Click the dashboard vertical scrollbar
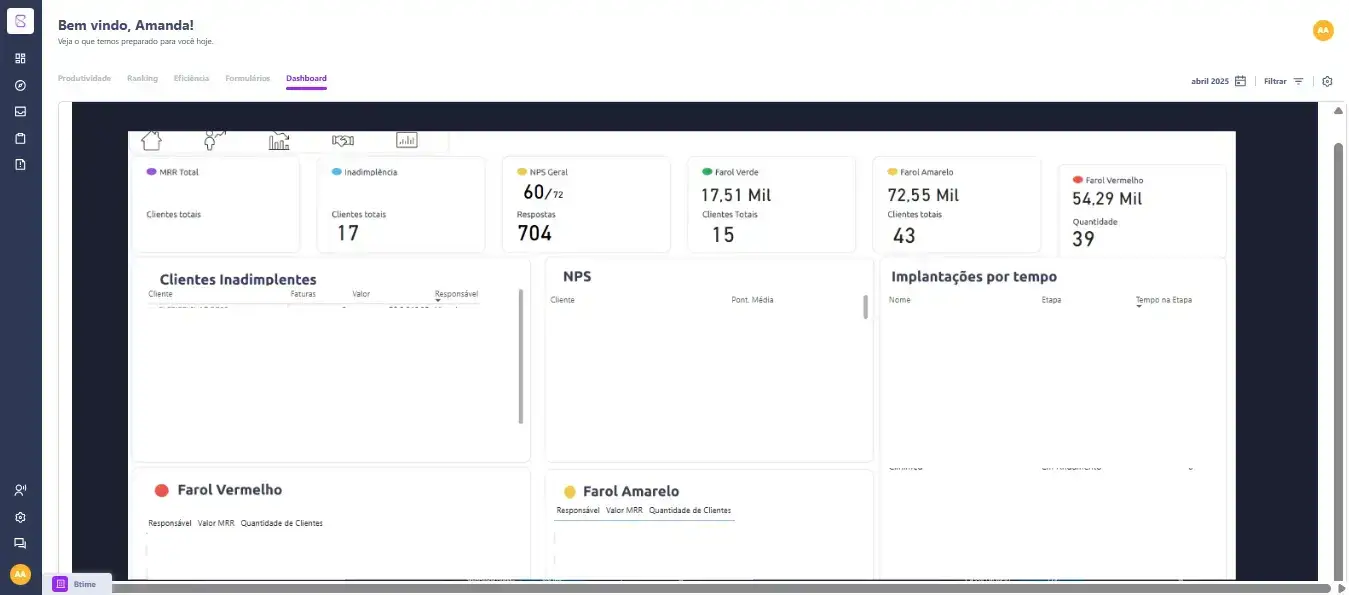The height and width of the screenshot is (595, 1349). pos(1339,360)
